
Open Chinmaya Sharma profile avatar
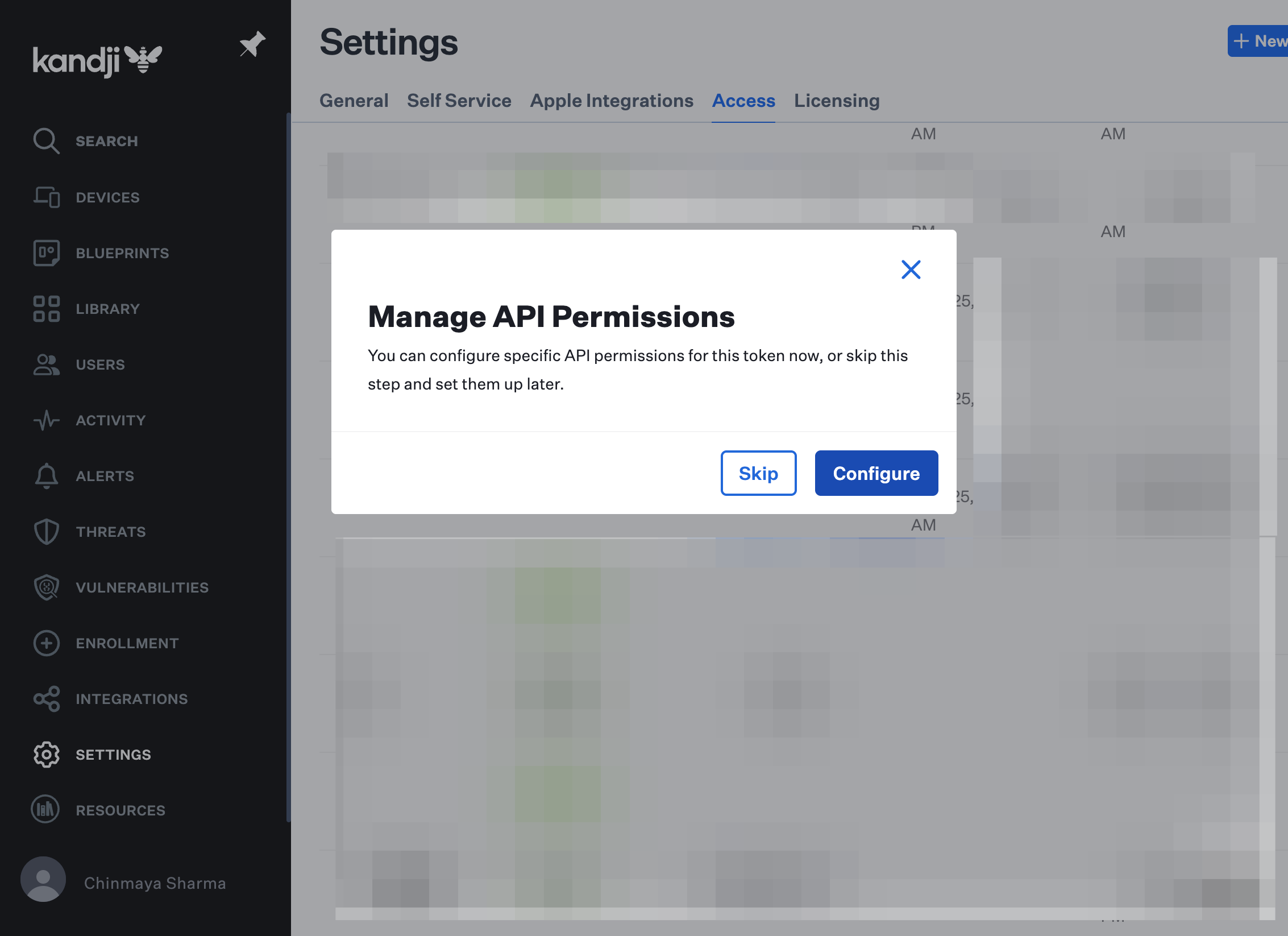click(x=43, y=879)
